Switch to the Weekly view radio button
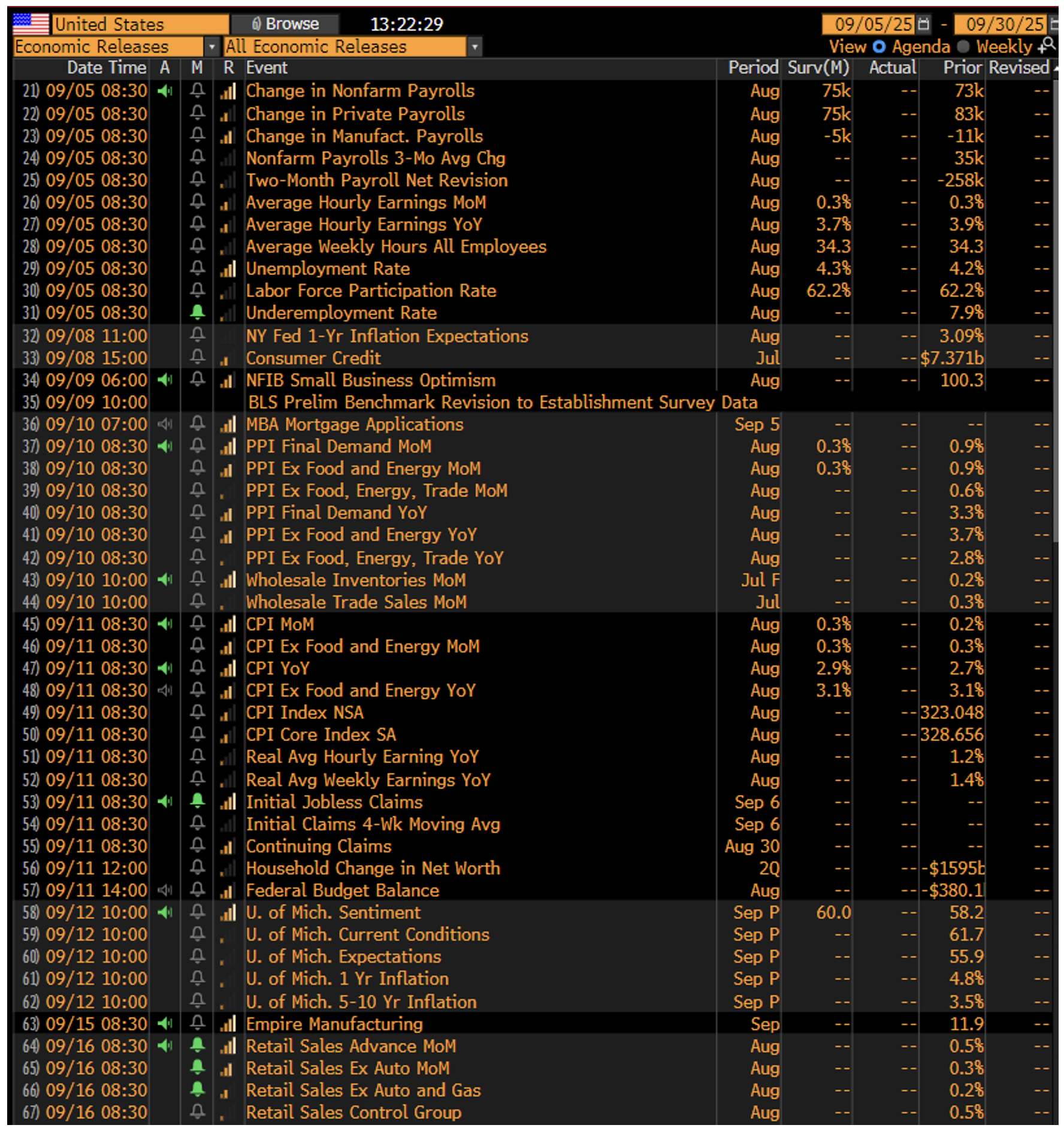Image resolution: width=1064 pixels, height=1131 pixels. (x=963, y=46)
